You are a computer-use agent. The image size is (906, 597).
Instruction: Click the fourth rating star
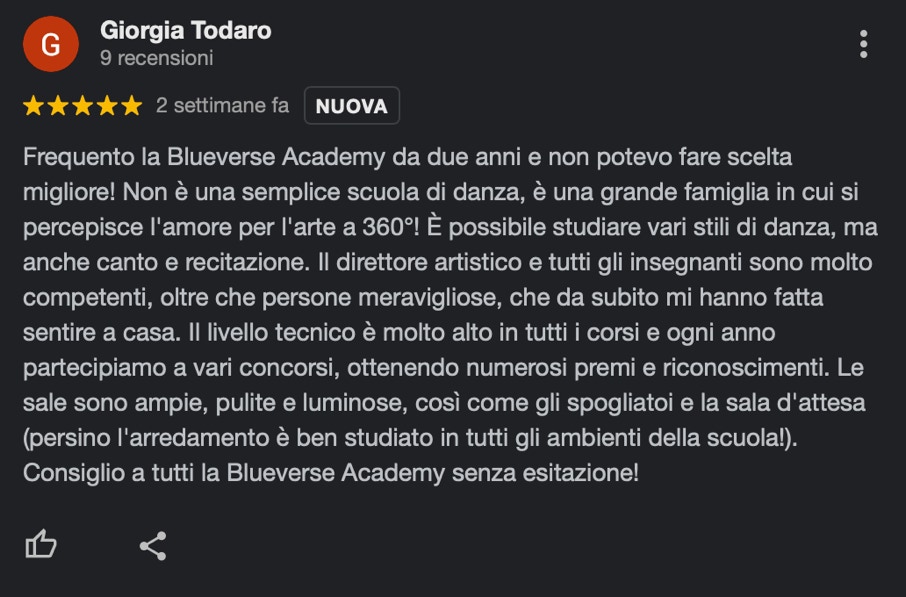coord(107,106)
